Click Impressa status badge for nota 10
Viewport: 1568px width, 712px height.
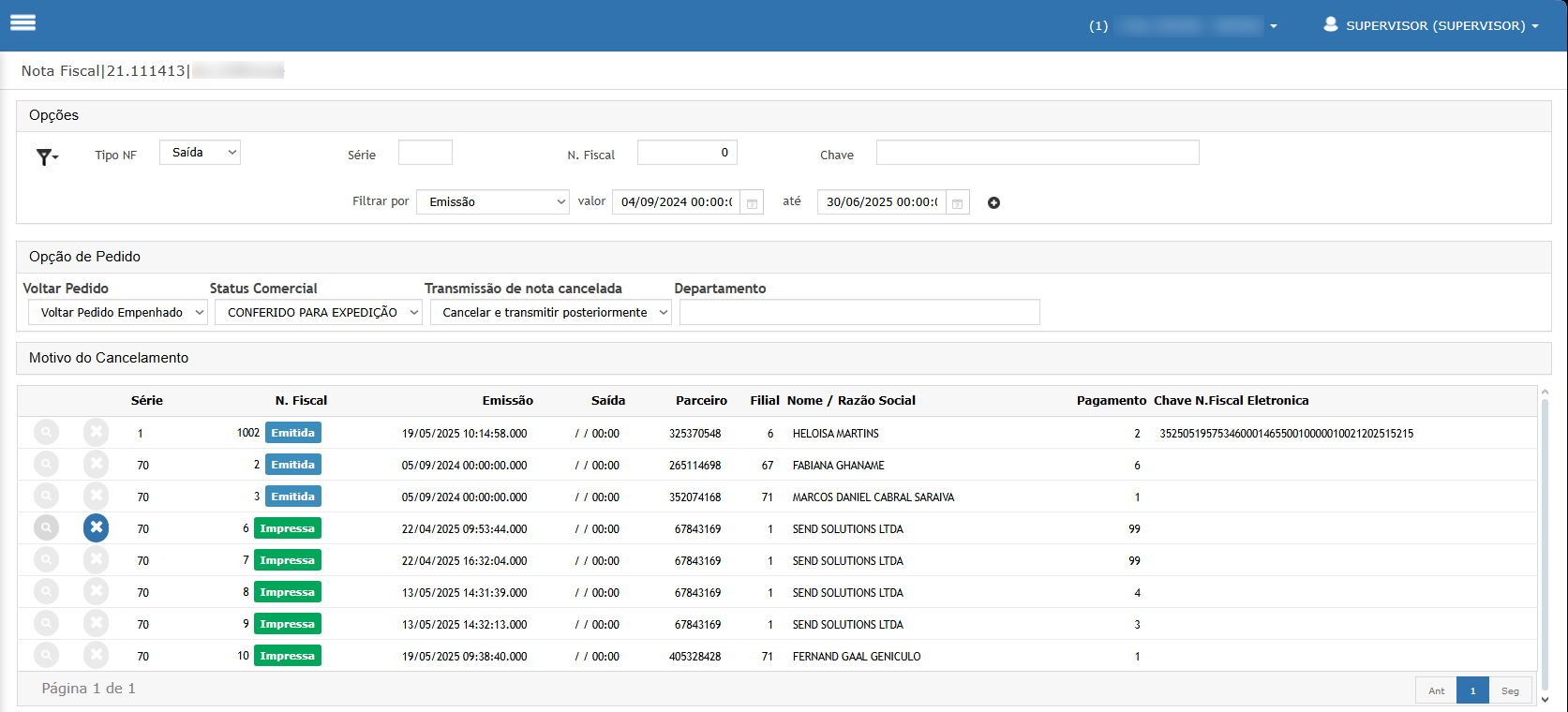click(288, 655)
